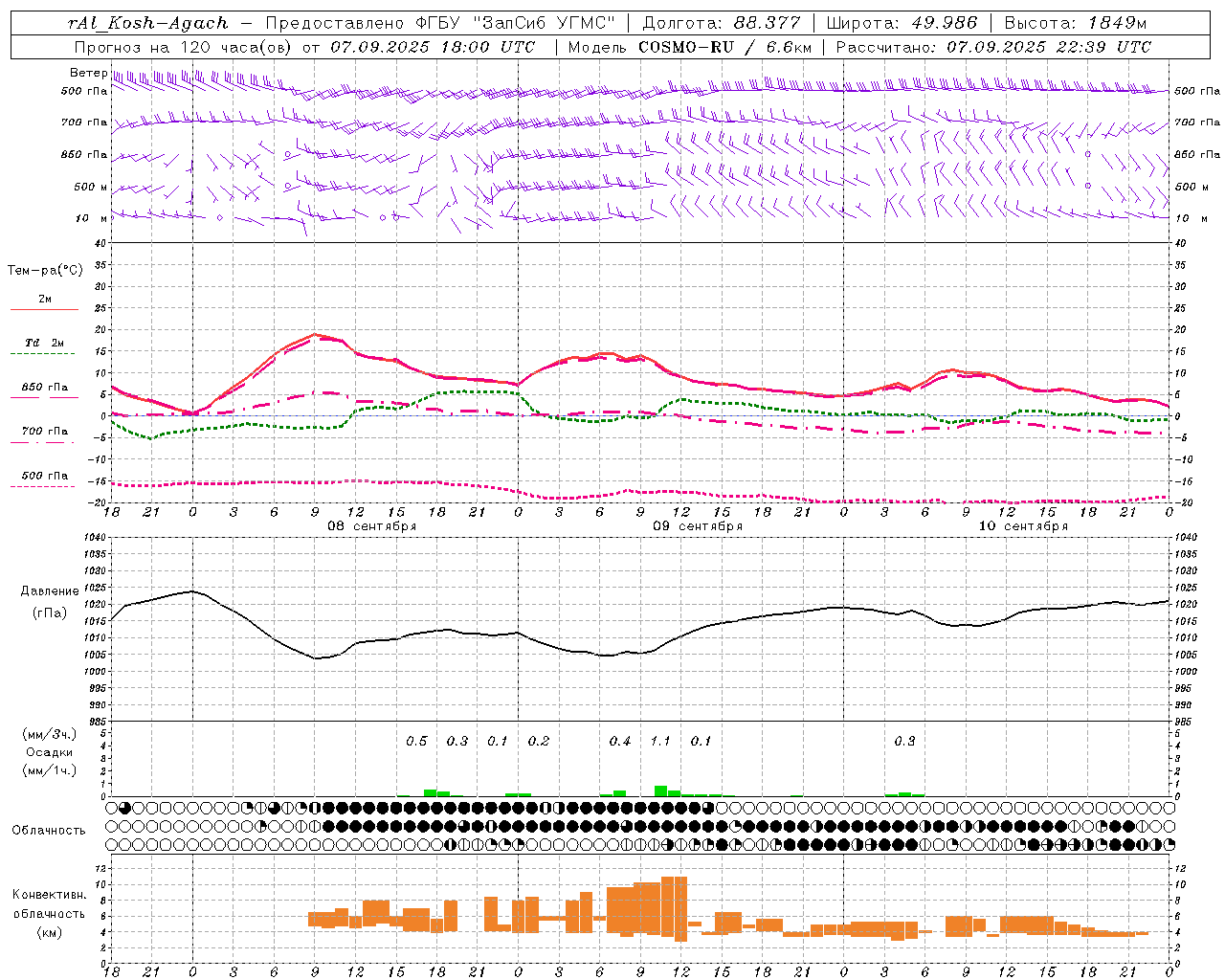Click the 08 сентября date label
The width and height of the screenshot is (1225, 980).
(x=372, y=526)
